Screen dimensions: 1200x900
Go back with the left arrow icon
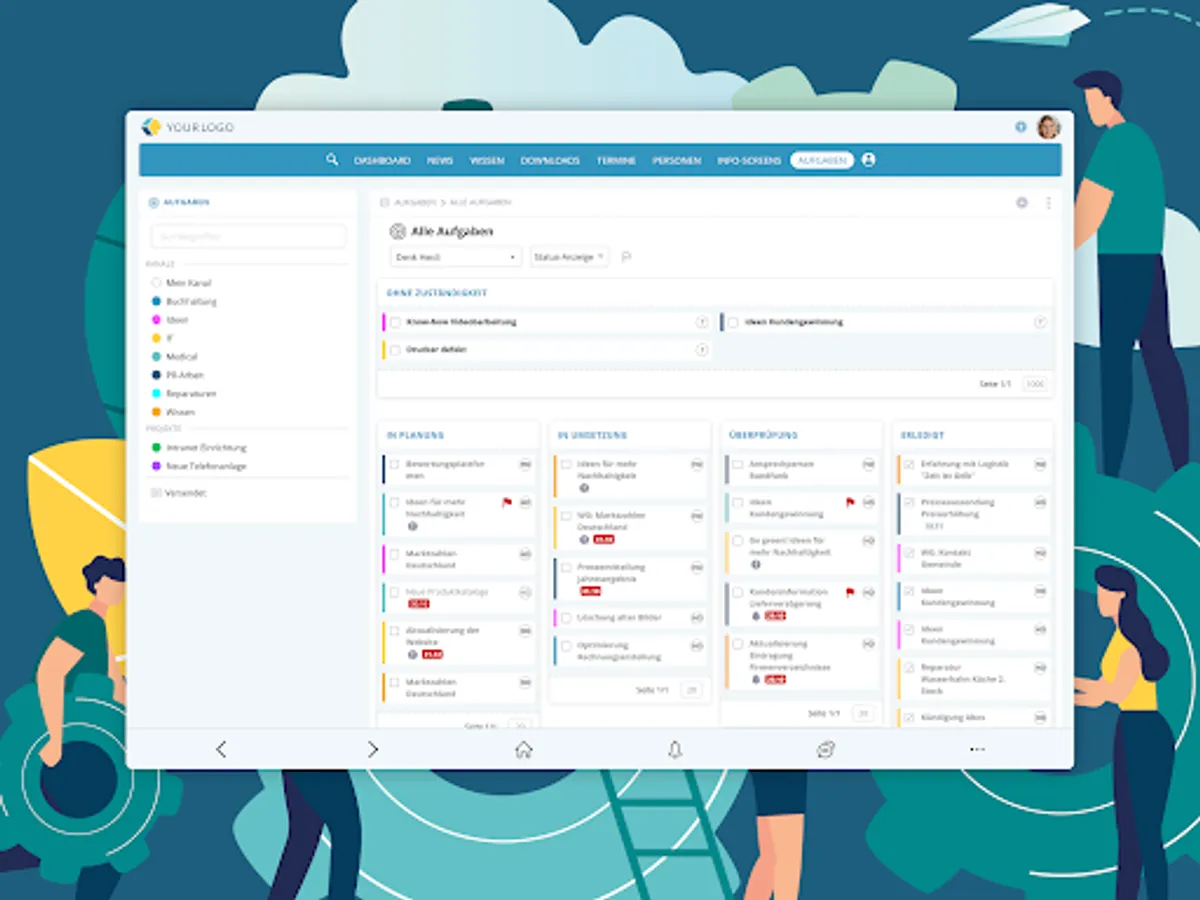tap(221, 749)
